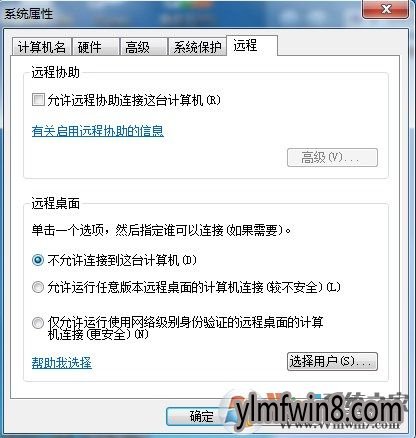Click the 远程协助 group heading
The image size is (416, 438).
pyautogui.click(x=56, y=72)
